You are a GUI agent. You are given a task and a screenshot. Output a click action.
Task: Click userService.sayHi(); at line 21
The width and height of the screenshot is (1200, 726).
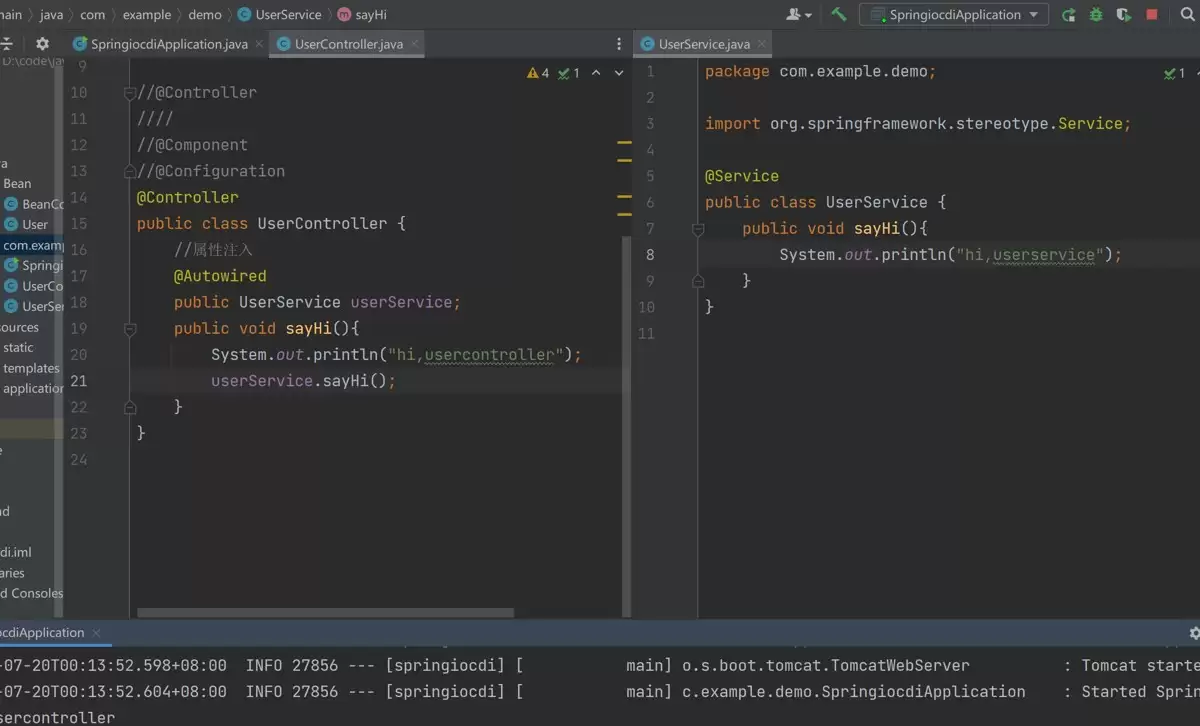tap(303, 381)
